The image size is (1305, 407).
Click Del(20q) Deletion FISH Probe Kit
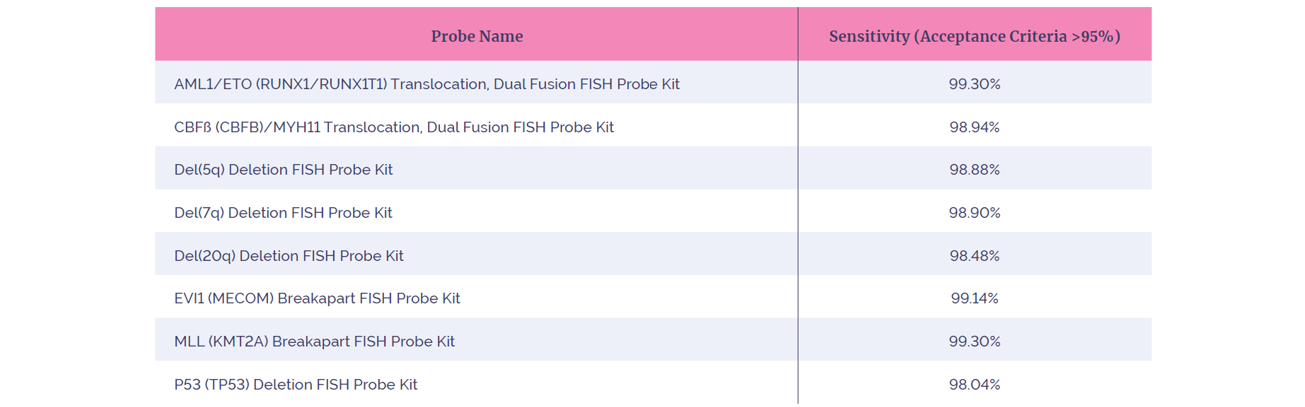click(x=289, y=256)
